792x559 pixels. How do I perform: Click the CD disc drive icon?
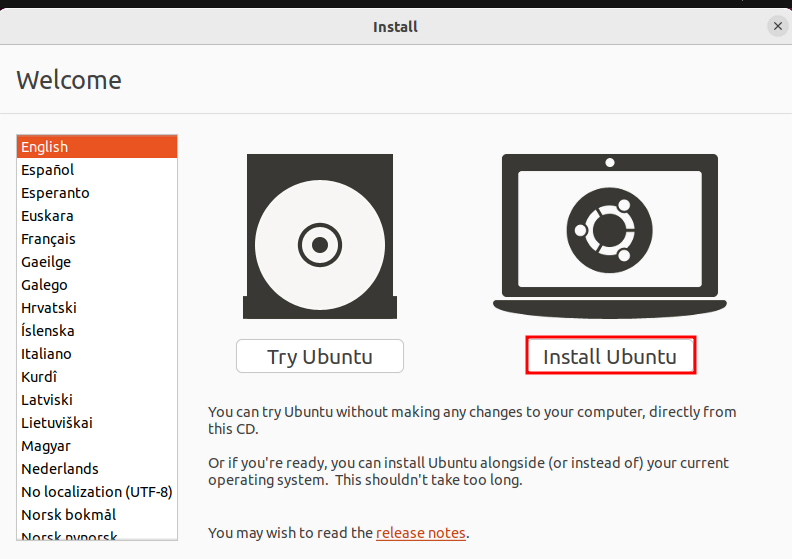319,237
